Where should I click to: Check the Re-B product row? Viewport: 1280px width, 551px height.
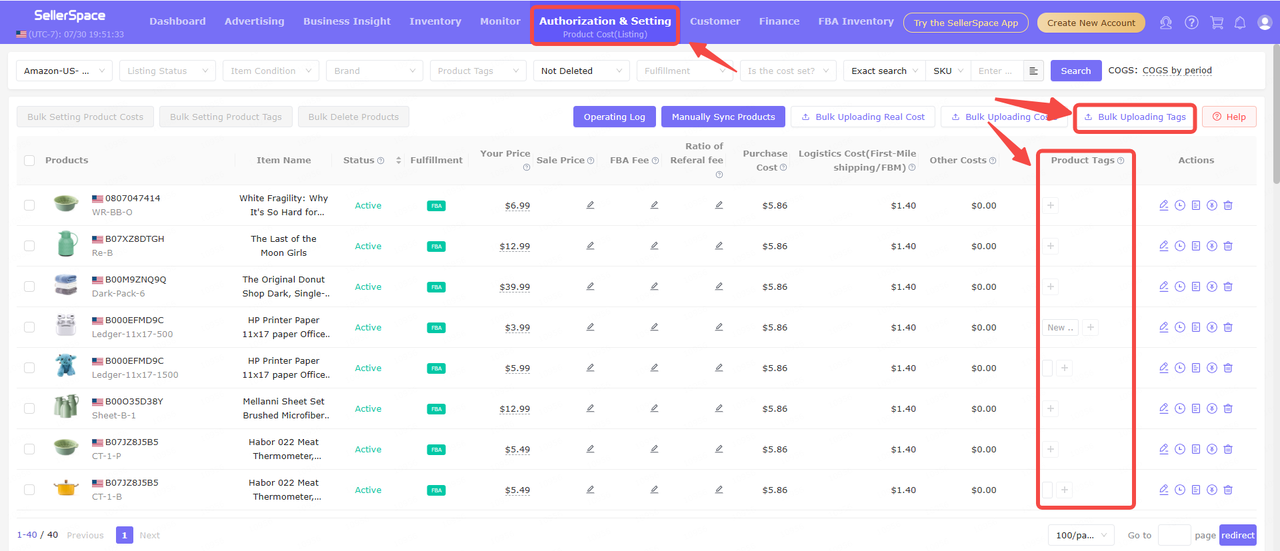[29, 246]
